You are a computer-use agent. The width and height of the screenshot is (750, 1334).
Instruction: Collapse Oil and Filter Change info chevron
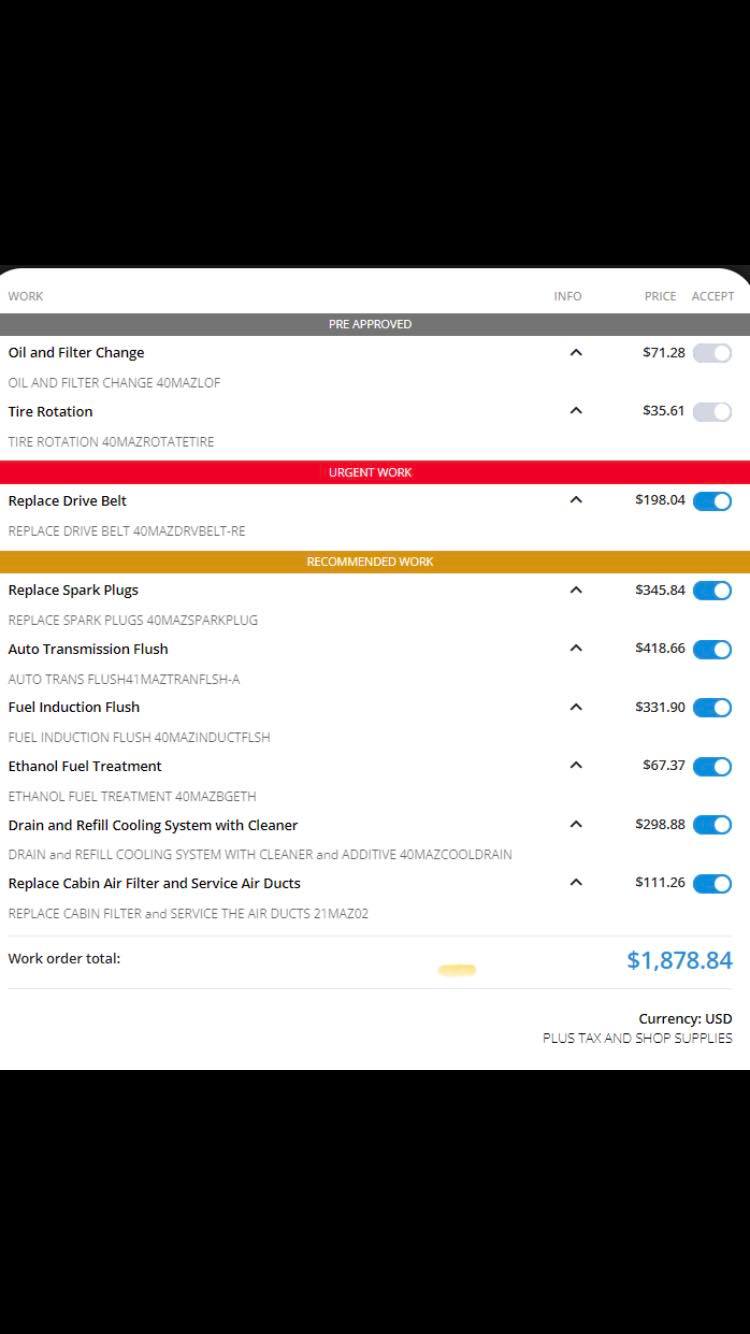coord(576,352)
